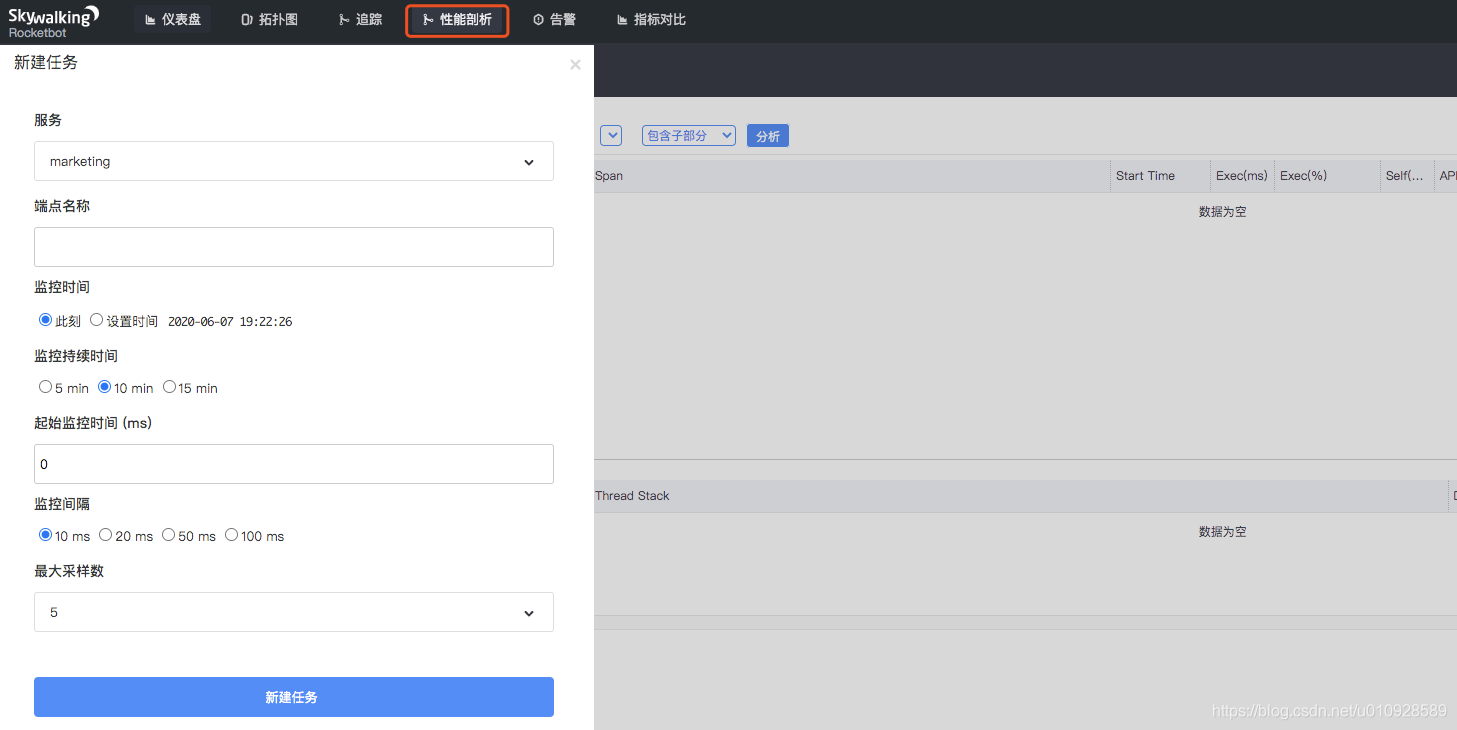This screenshot has width=1457, height=730.
Task: Set monitoring interval to 100 ms
Action: click(x=231, y=535)
